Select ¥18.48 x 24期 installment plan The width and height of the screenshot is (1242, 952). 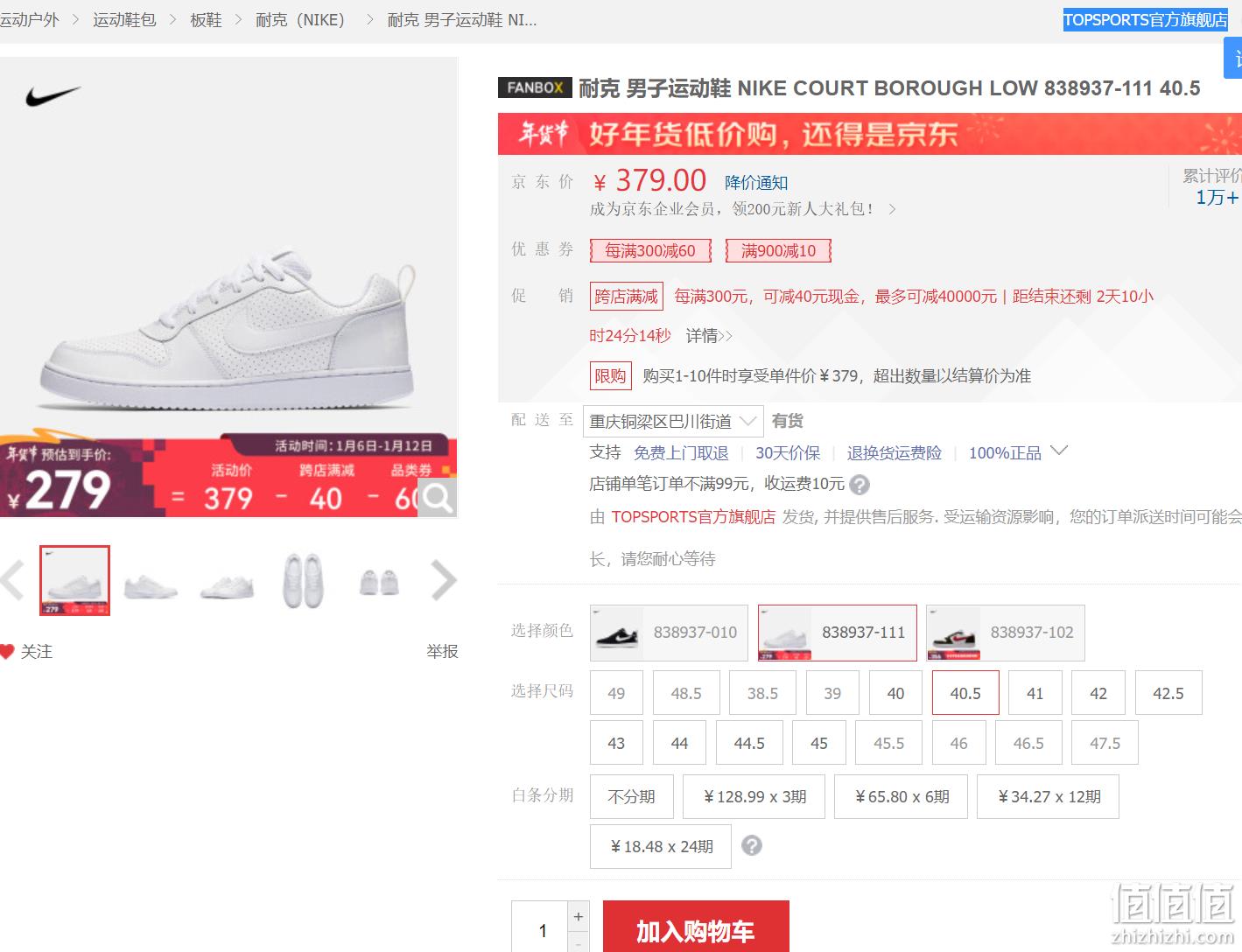661,846
